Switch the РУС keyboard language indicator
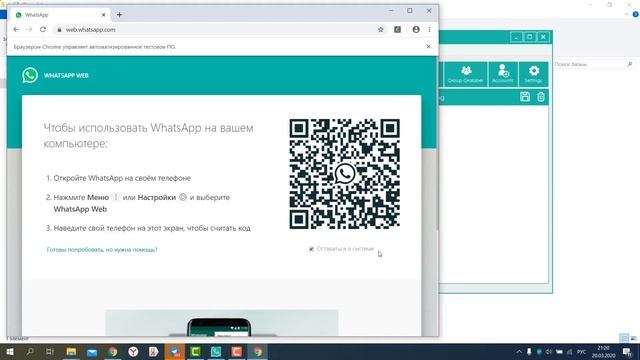 581,351
